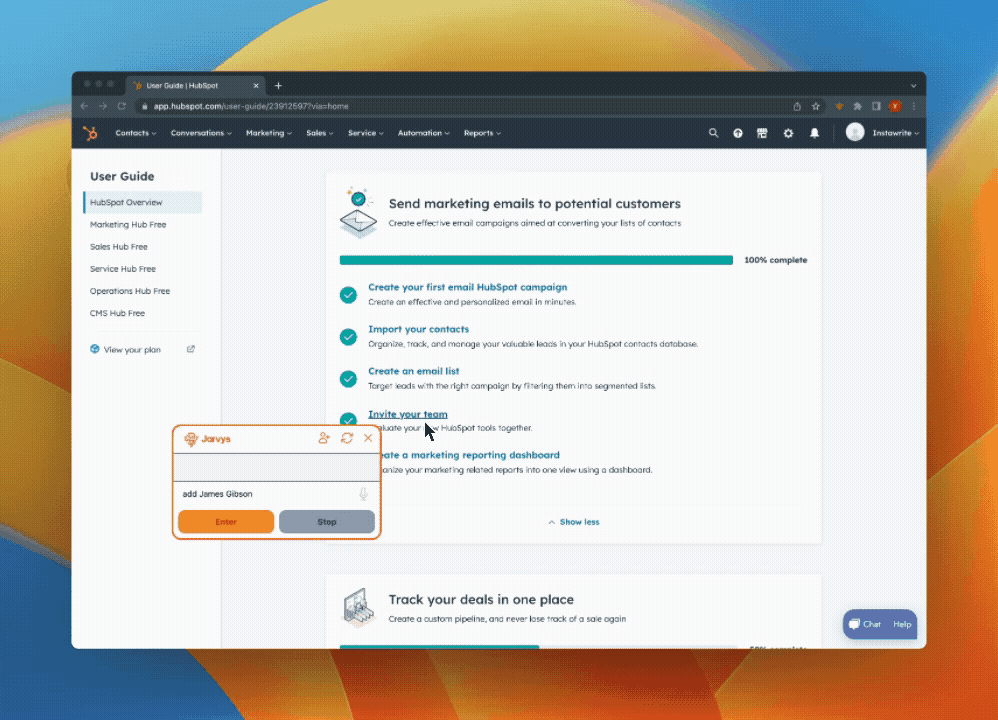The image size is (998, 720).
Task: Toggle the browser side panel icon
Action: pos(876,106)
